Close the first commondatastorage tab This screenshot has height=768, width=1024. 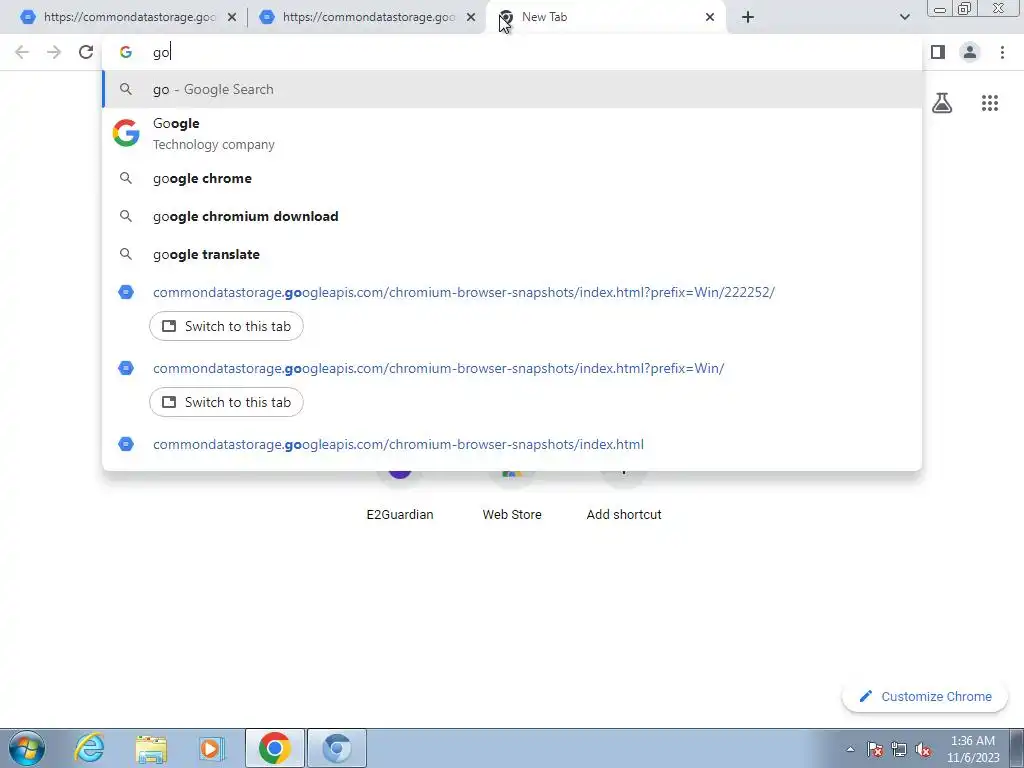[x=232, y=17]
